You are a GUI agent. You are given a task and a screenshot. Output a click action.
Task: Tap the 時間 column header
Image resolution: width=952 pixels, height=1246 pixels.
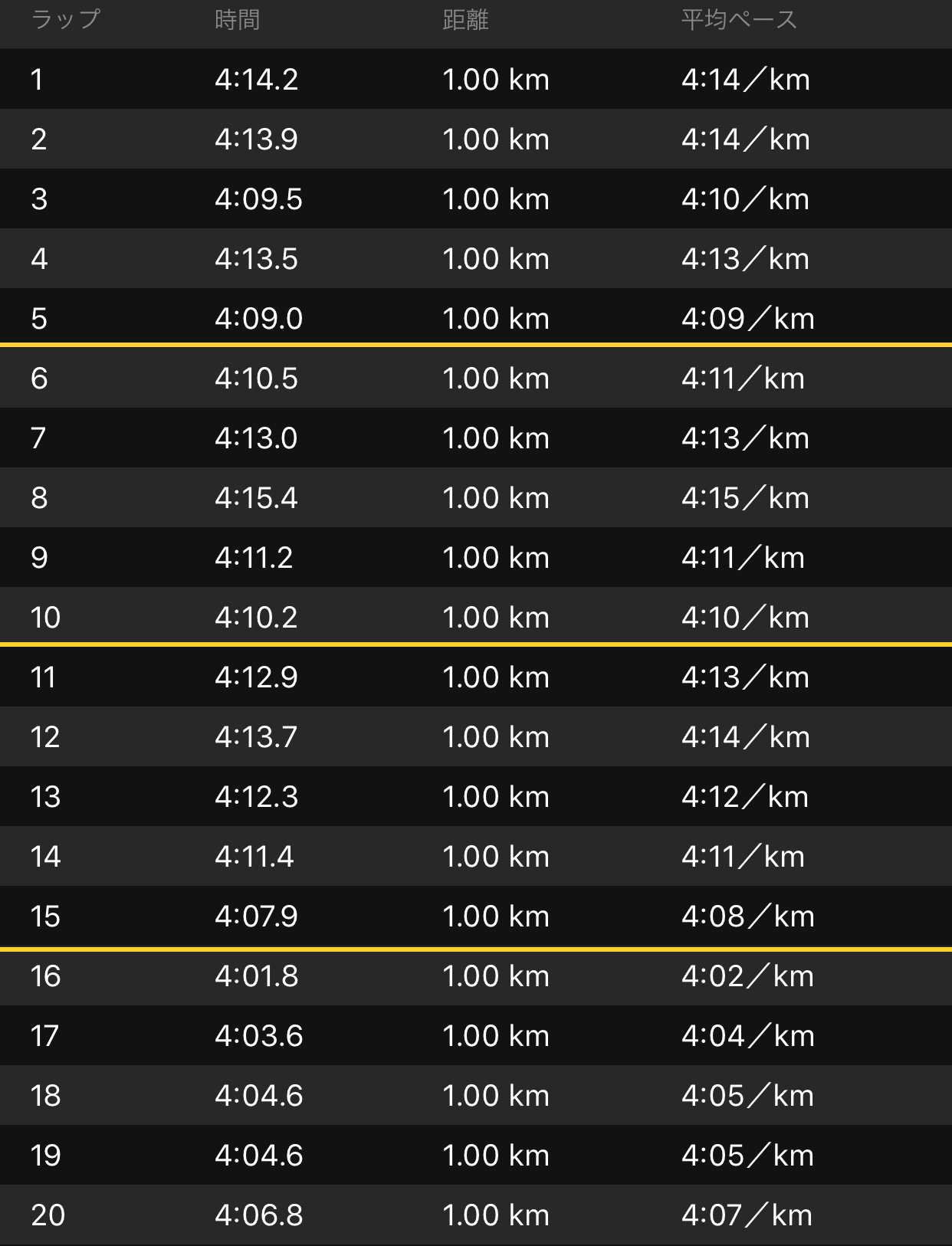pos(237,19)
